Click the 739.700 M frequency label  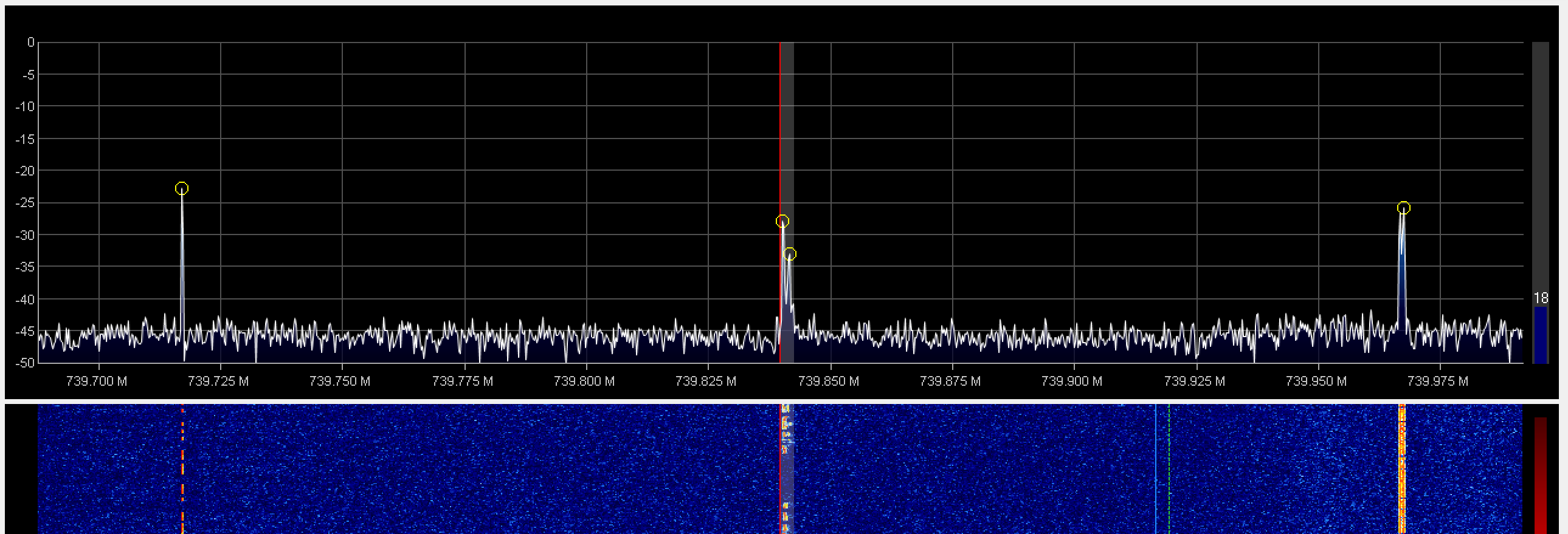point(97,382)
